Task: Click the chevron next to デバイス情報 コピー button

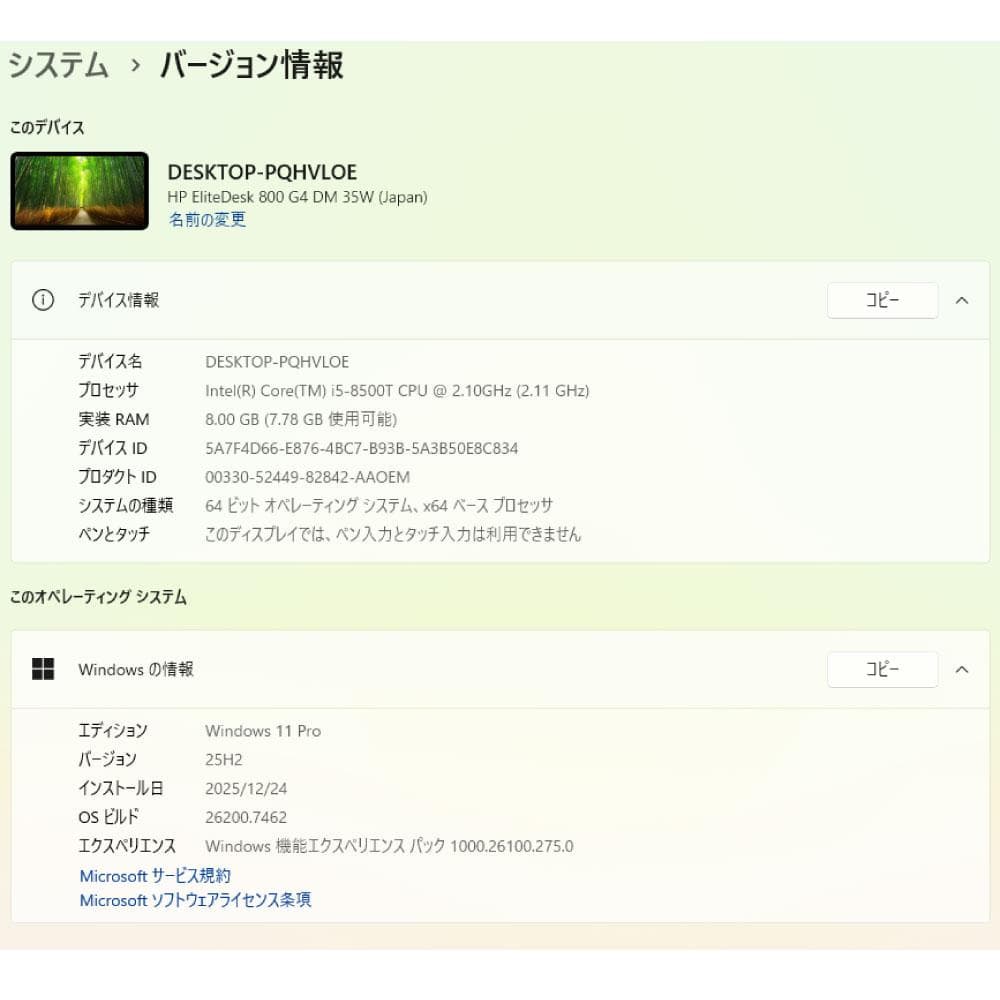Action: tap(961, 300)
